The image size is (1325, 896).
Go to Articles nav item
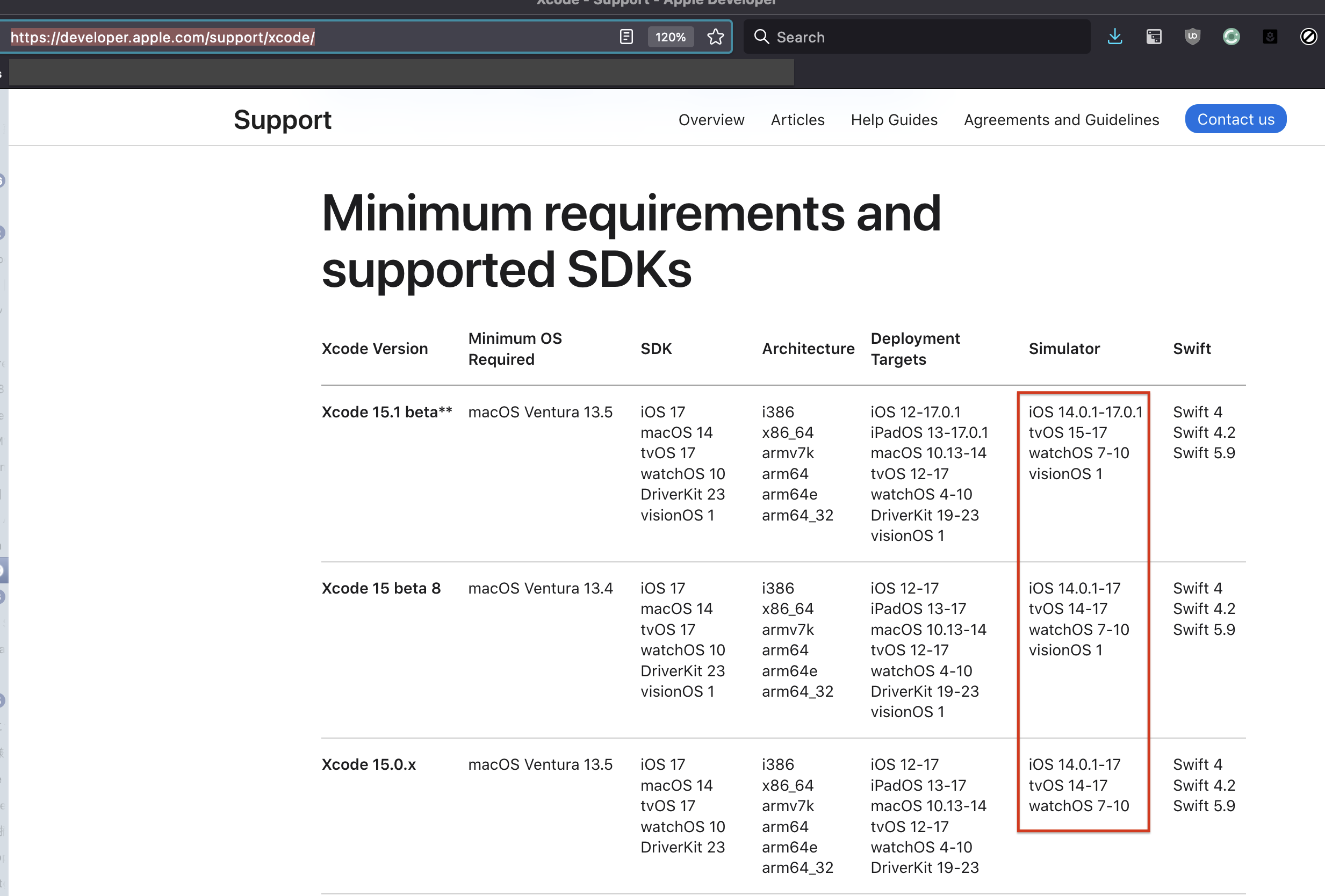click(797, 120)
